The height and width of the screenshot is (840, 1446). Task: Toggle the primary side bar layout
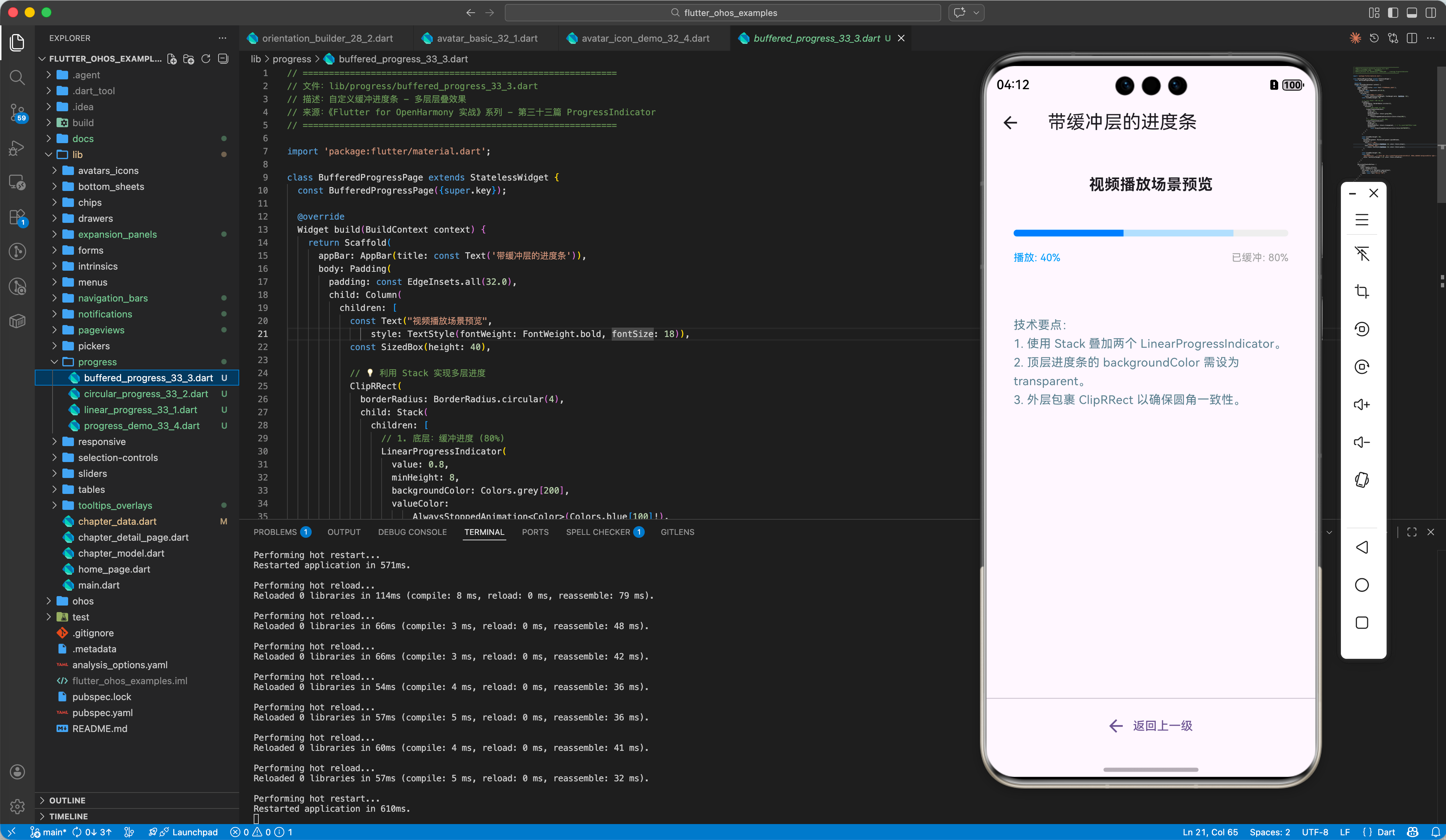1393,13
